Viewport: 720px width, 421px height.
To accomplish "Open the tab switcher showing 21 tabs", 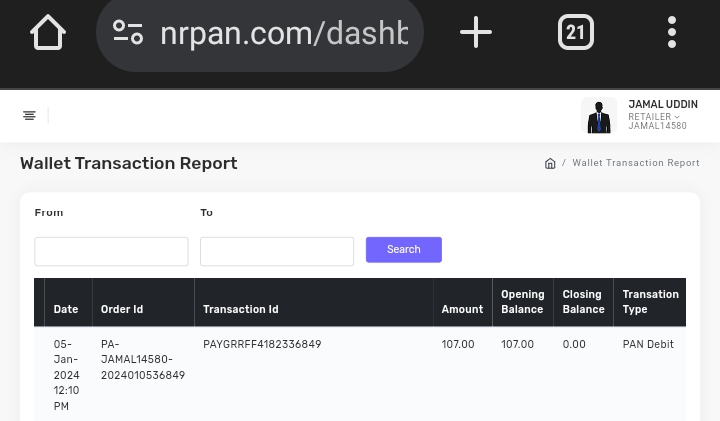I will coord(575,33).
